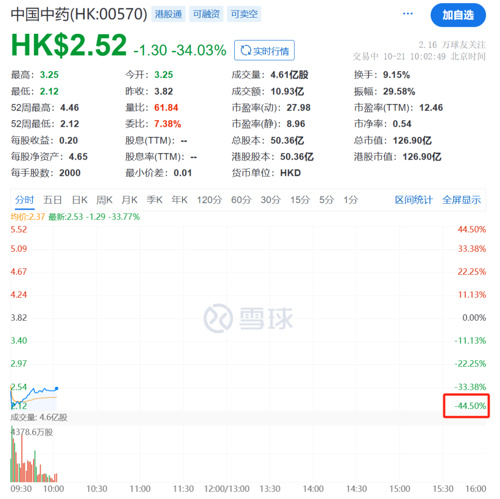Switch to the 日K chart tab
Image resolution: width=500 pixels, height=499 pixels.
click(79, 200)
